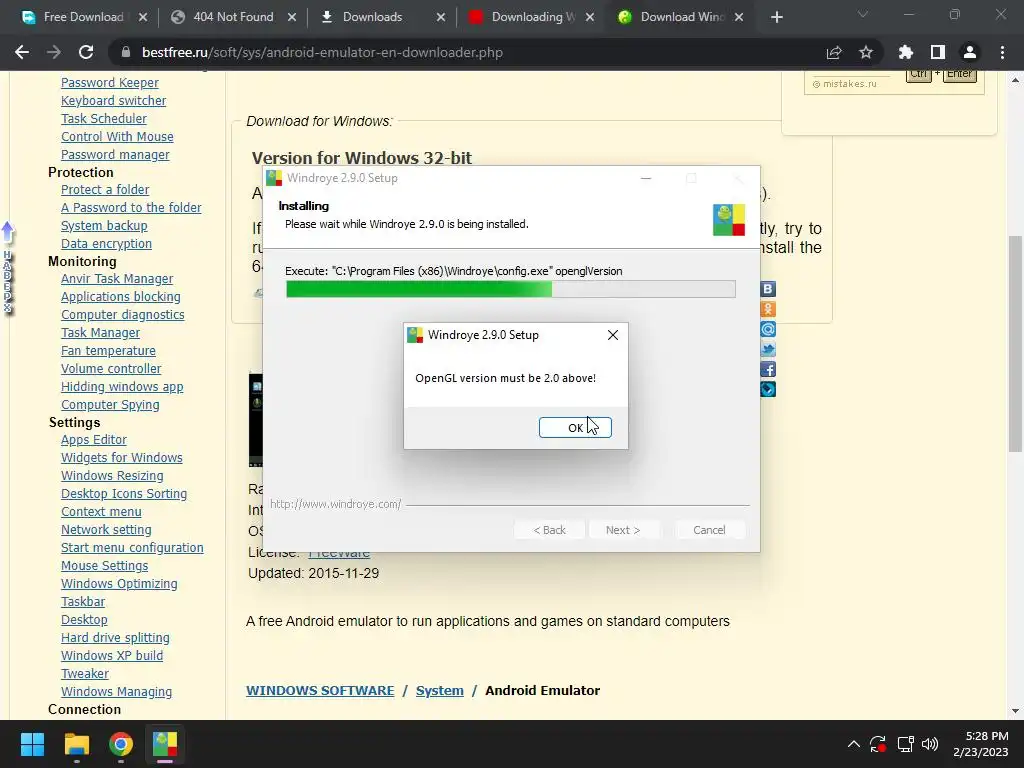
Task: Close the 404 Not Found tab
Action: pos(292,17)
